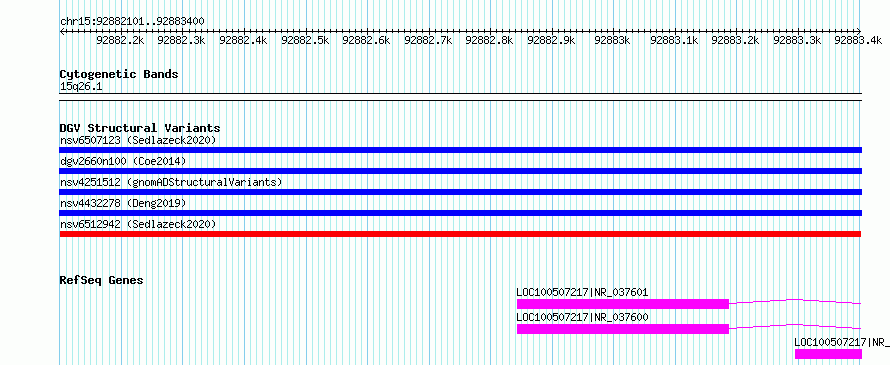This screenshot has width=890, height=365.
Task: Click the 92883.4k ruler tick label
Action: pos(859,40)
